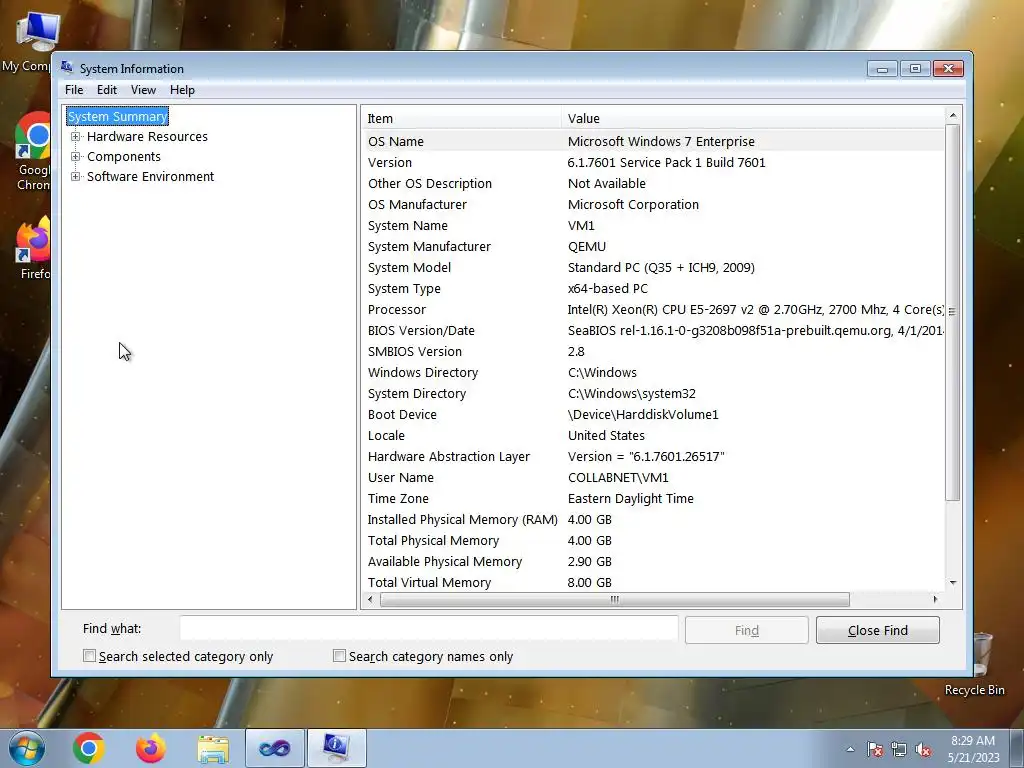
Task: Click the muted volume tray icon
Action: coord(923,749)
